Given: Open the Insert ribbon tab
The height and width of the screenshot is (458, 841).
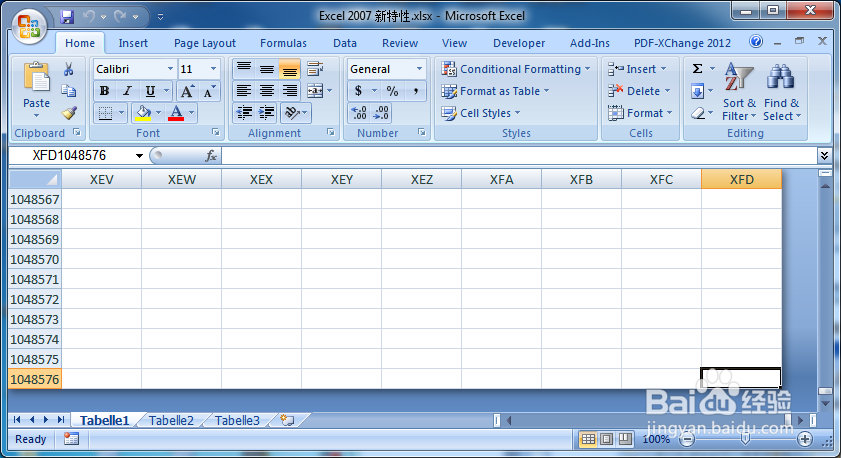Looking at the screenshot, I should pos(133,43).
